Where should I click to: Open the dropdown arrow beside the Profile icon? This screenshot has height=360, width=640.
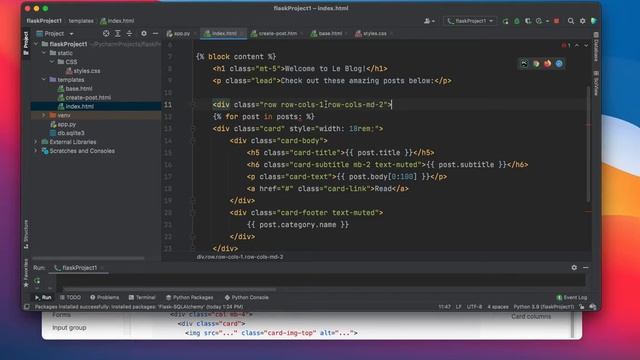[x=547, y=21]
